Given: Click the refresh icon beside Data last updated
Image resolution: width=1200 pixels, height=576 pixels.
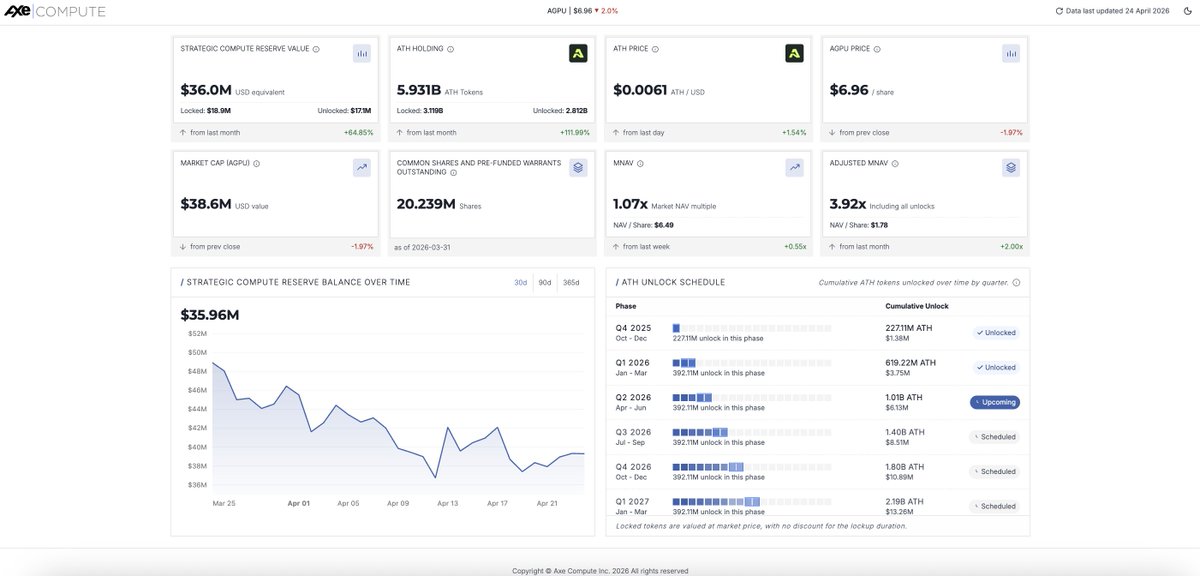Looking at the screenshot, I should [x=1059, y=11].
